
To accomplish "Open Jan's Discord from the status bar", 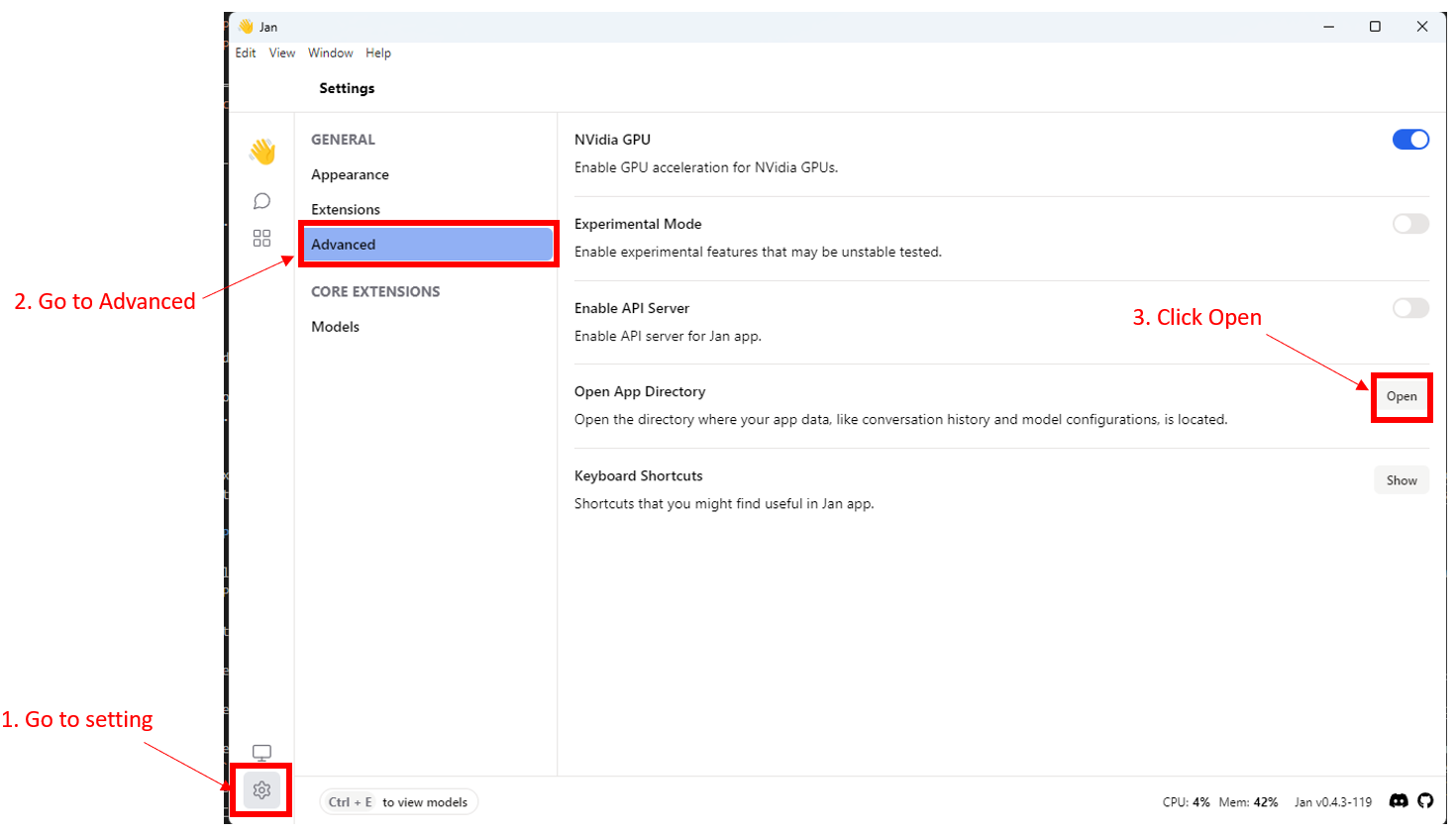I will (1399, 801).
